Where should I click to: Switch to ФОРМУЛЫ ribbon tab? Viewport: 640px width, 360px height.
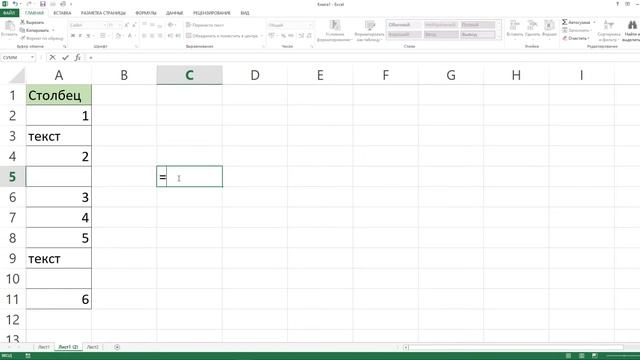pyautogui.click(x=146, y=13)
